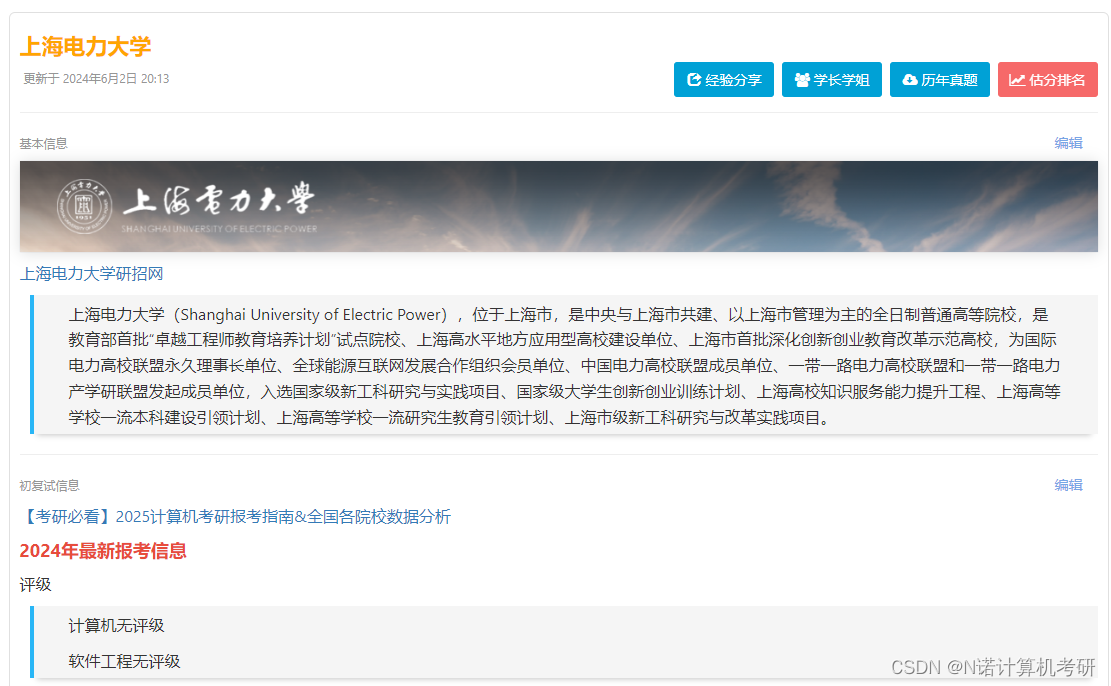Click the 经验分享 button

[723, 79]
